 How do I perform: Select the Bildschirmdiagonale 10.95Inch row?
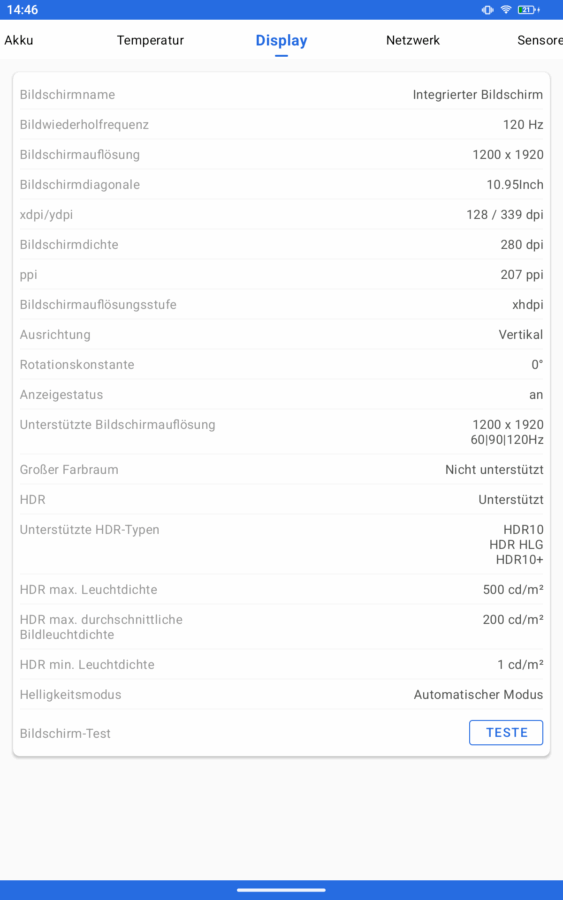281,184
